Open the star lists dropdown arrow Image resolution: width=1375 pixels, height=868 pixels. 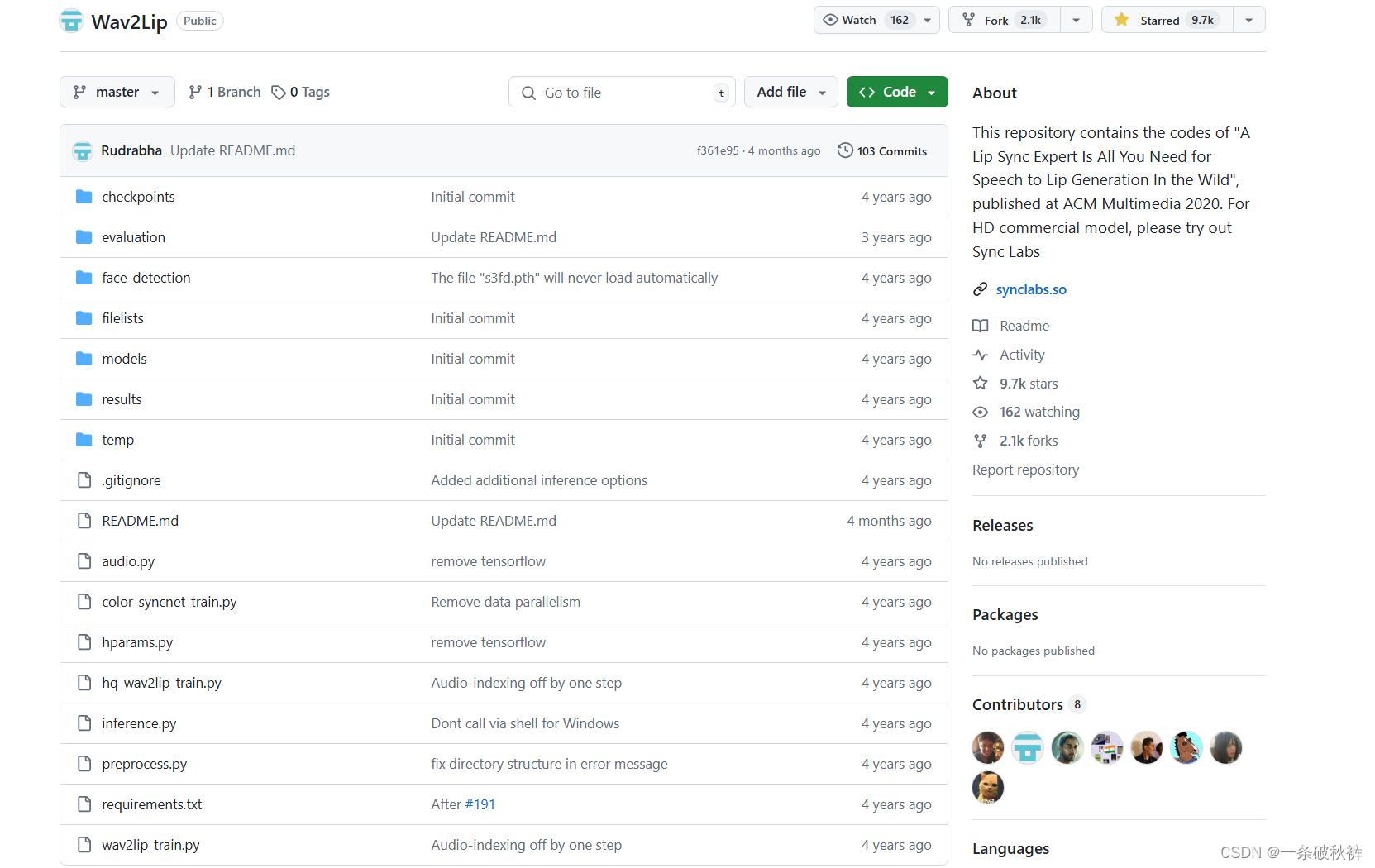1248,20
